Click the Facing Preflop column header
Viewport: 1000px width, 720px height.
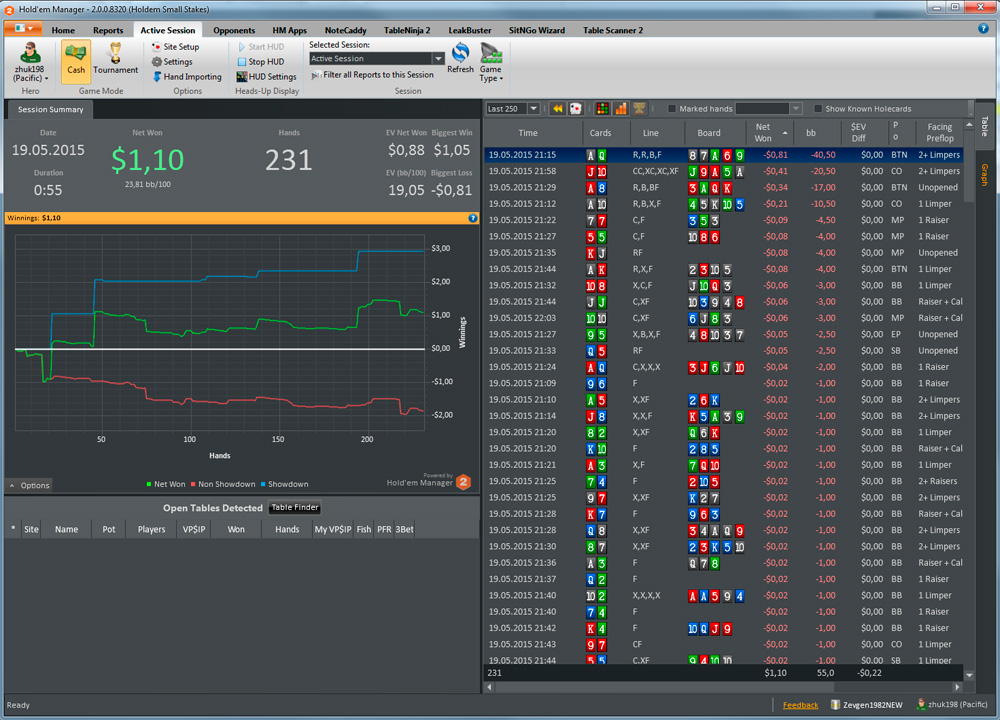[939, 133]
